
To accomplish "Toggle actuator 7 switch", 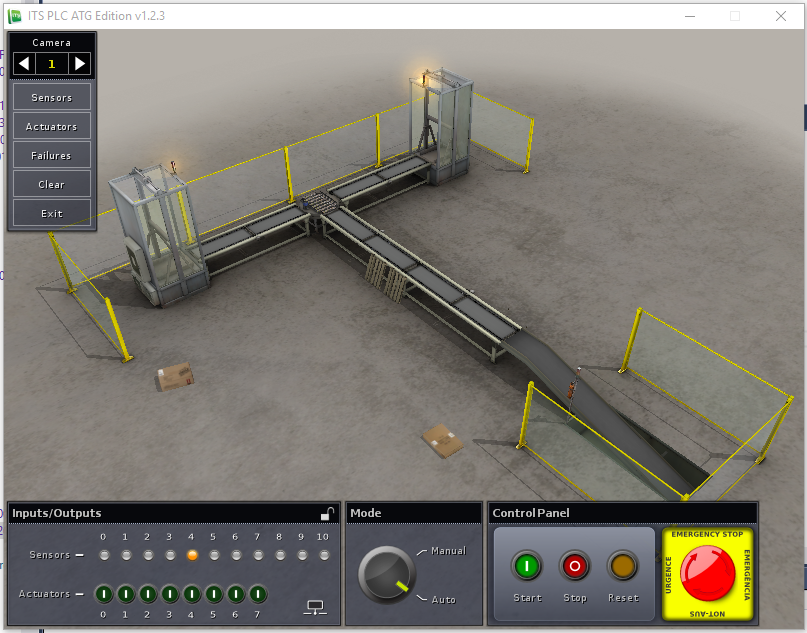I will (257, 594).
